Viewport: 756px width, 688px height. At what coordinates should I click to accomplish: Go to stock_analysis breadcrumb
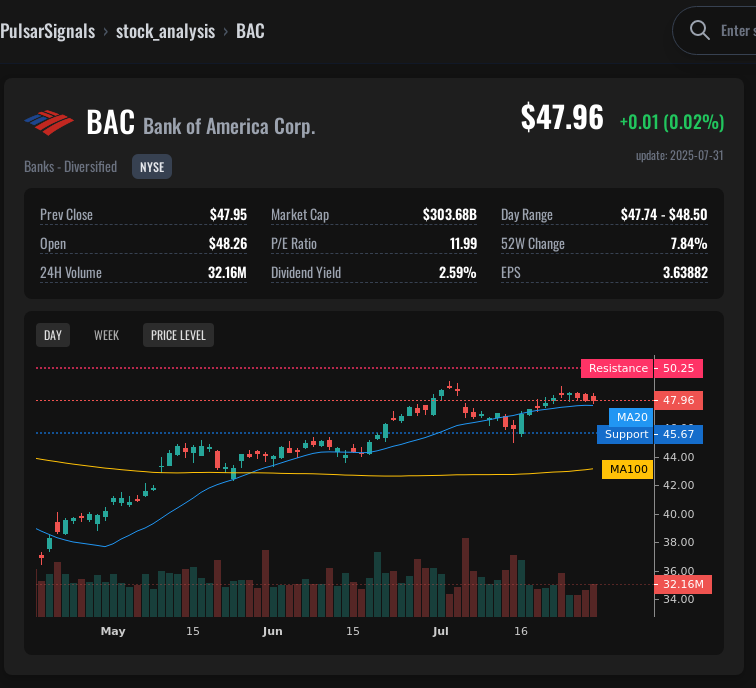click(165, 31)
